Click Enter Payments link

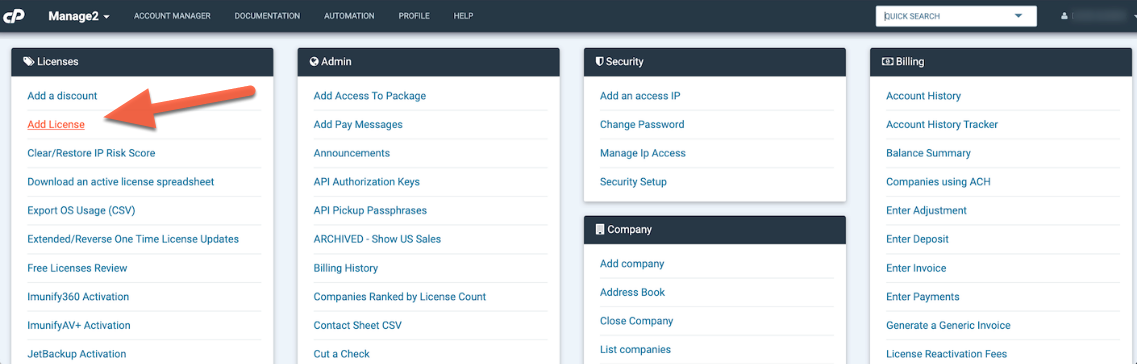click(923, 297)
